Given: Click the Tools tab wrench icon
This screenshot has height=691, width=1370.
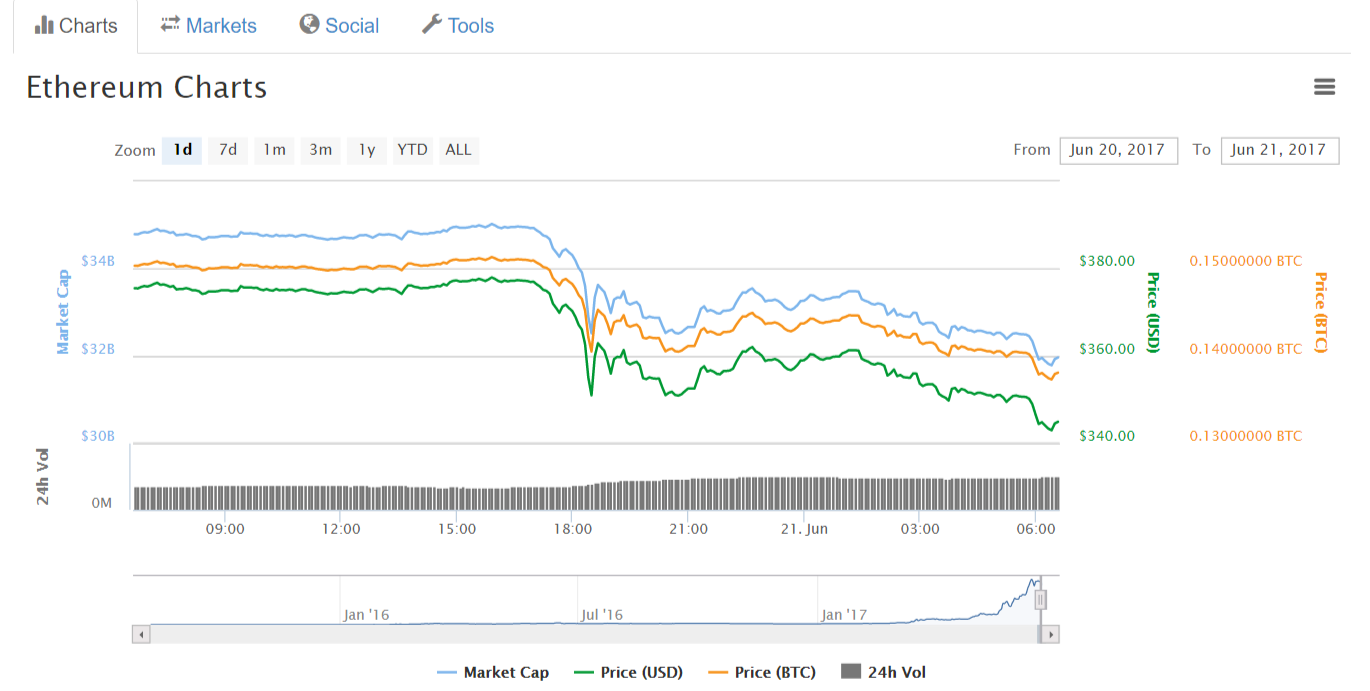Looking at the screenshot, I should [x=431, y=24].
